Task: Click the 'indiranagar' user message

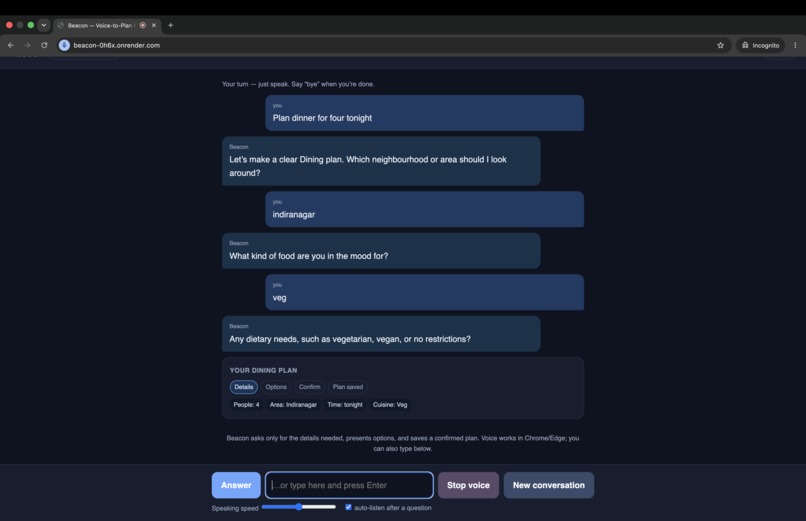Action: 425,209
